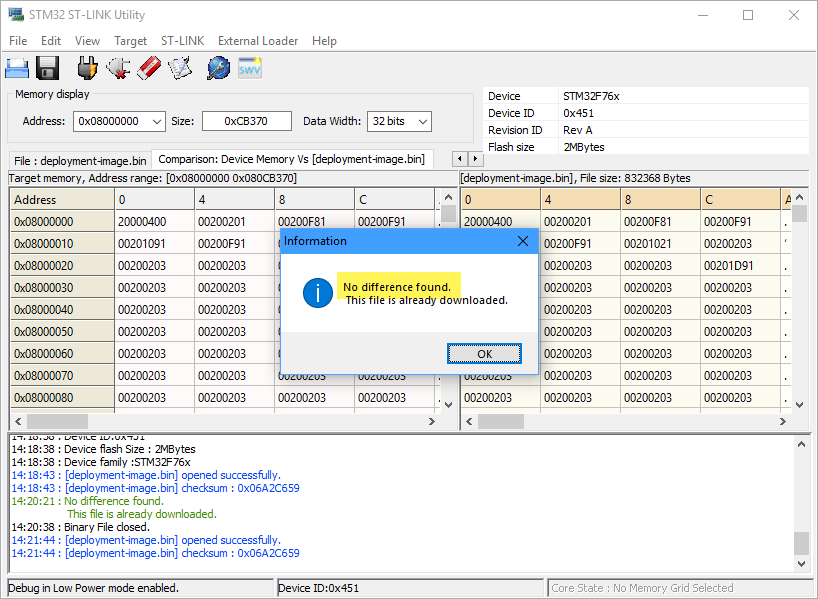Open the File menu

(18, 41)
